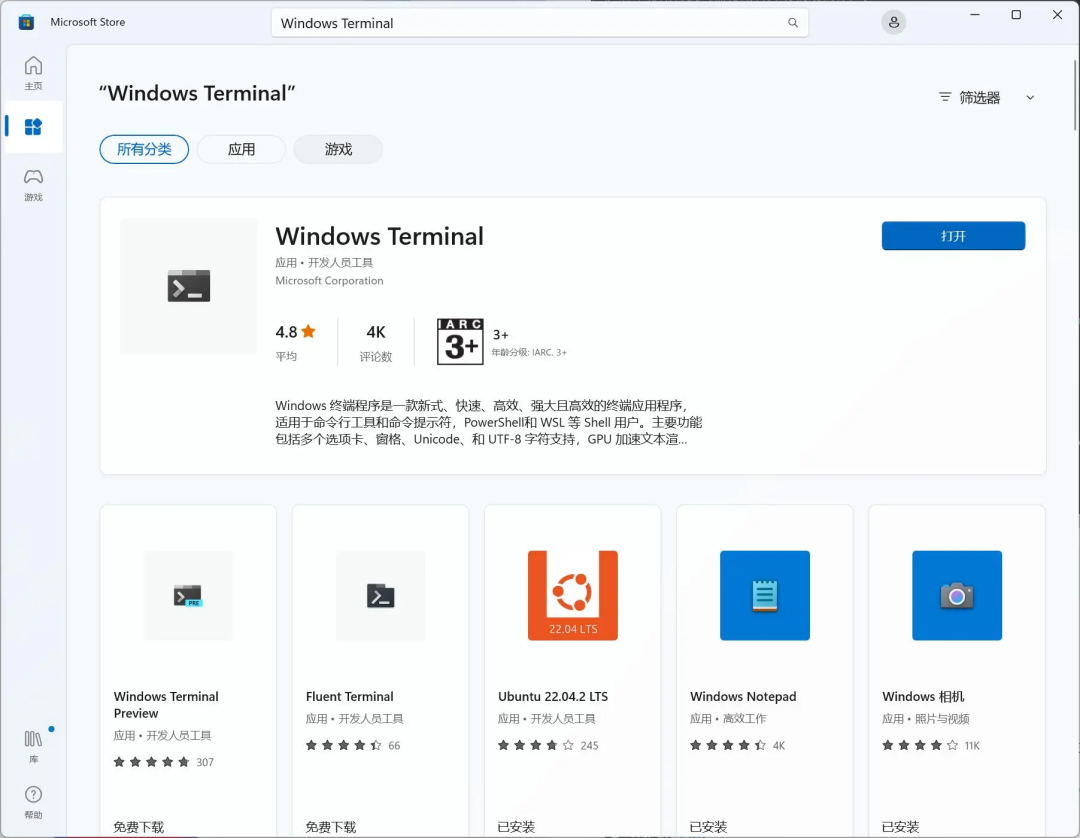
Task: Click the search magnifier icon
Action: point(793,23)
